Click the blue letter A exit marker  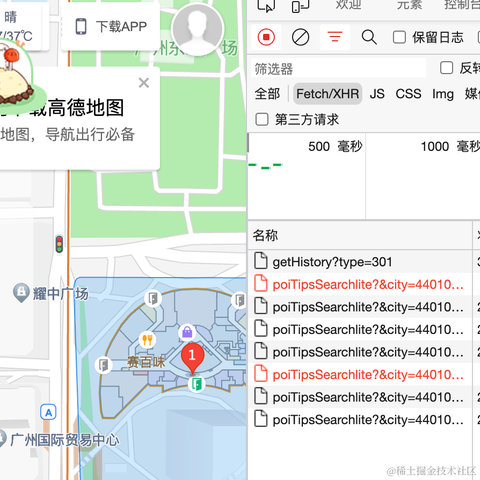tap(48, 413)
